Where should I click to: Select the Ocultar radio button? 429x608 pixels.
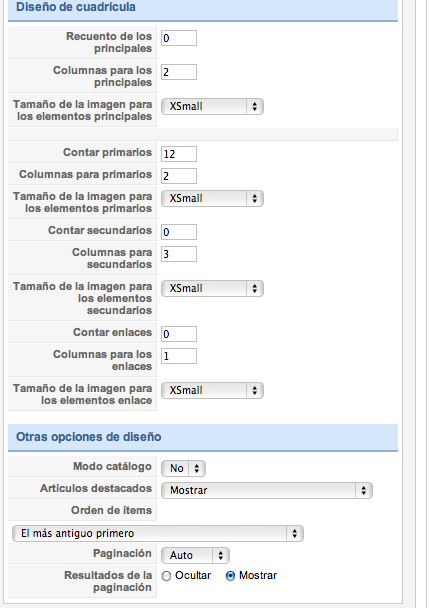[166, 576]
